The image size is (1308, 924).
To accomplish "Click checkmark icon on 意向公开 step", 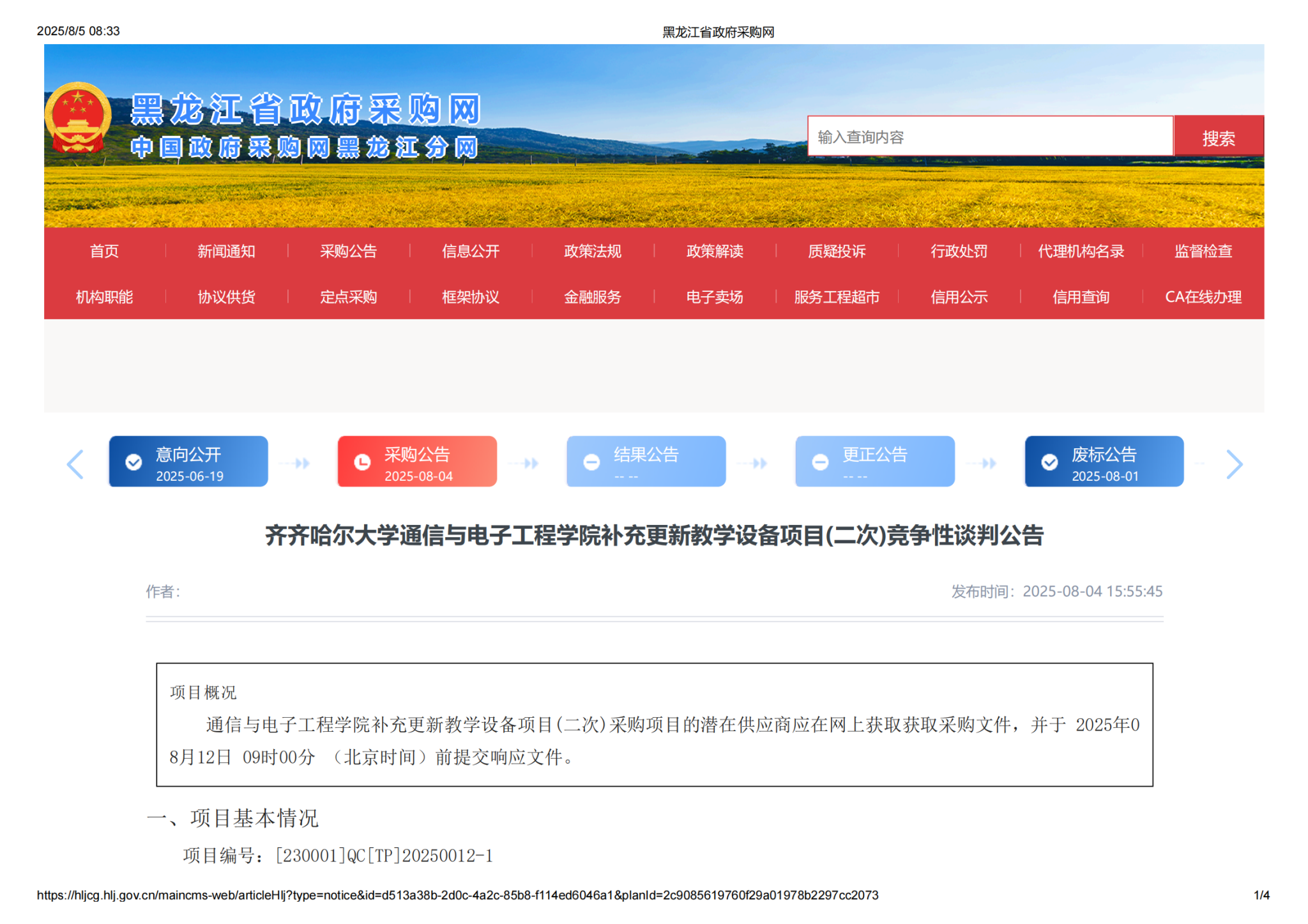I will click(x=133, y=462).
